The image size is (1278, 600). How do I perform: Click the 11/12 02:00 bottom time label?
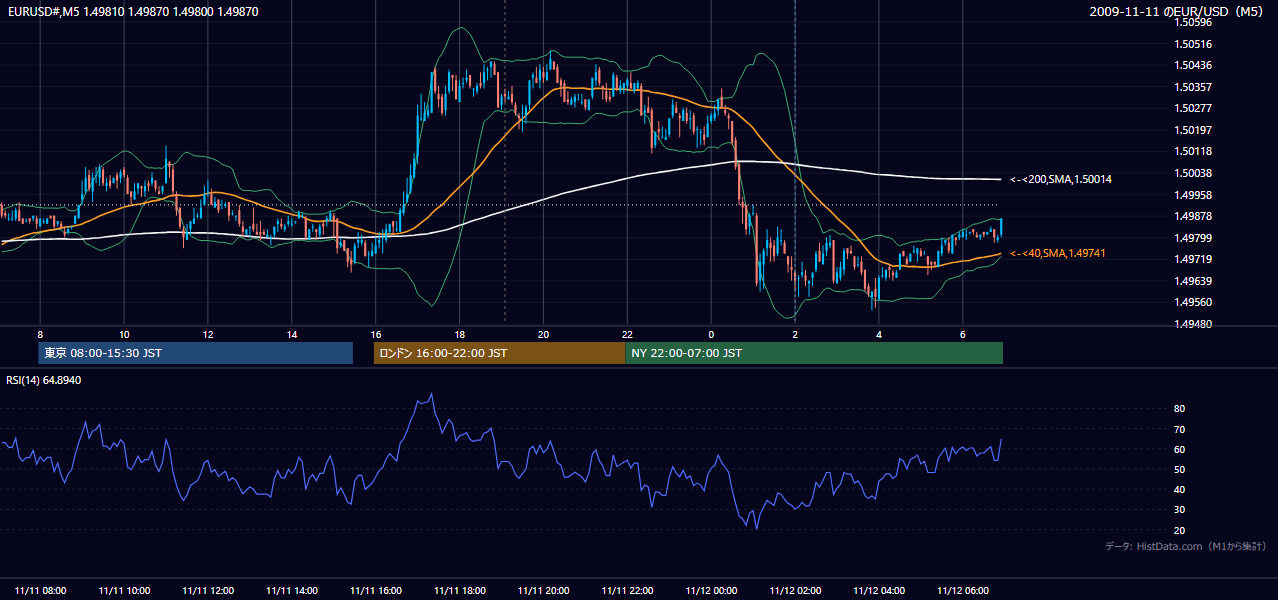[795, 590]
